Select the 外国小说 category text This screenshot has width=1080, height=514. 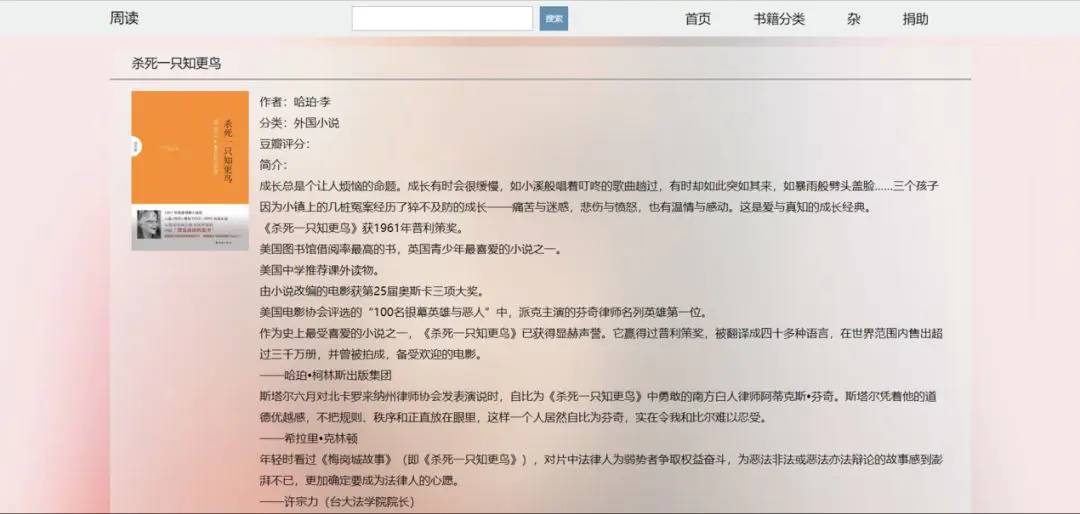point(316,123)
